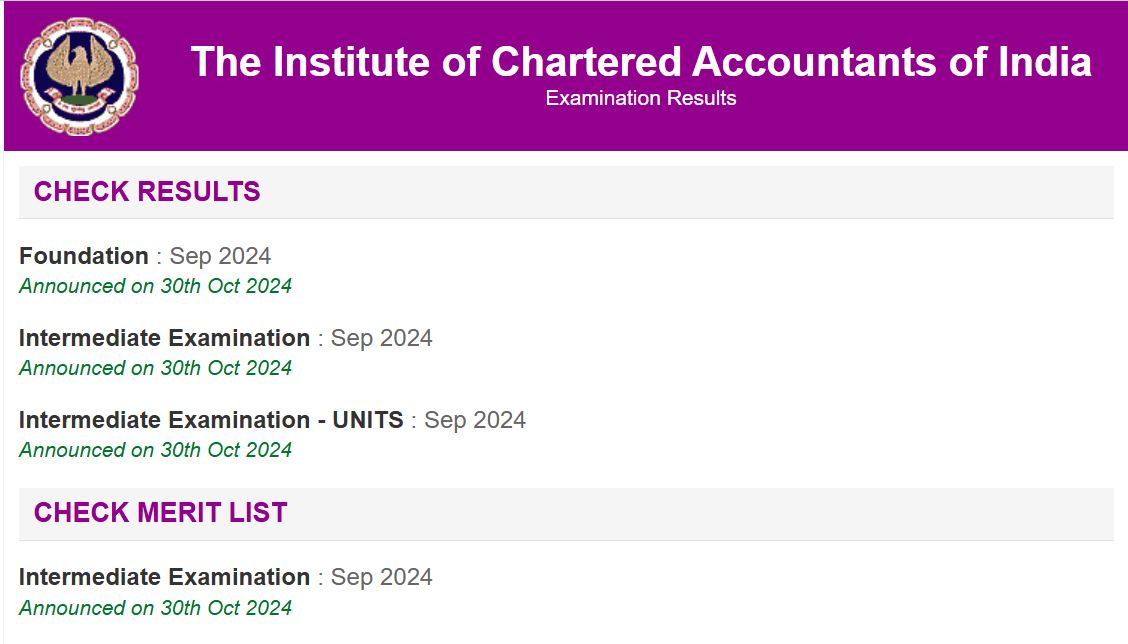Viewport: 1128px width, 644px height.
Task: Click the word UNITS in results list
Action: pos(367,420)
